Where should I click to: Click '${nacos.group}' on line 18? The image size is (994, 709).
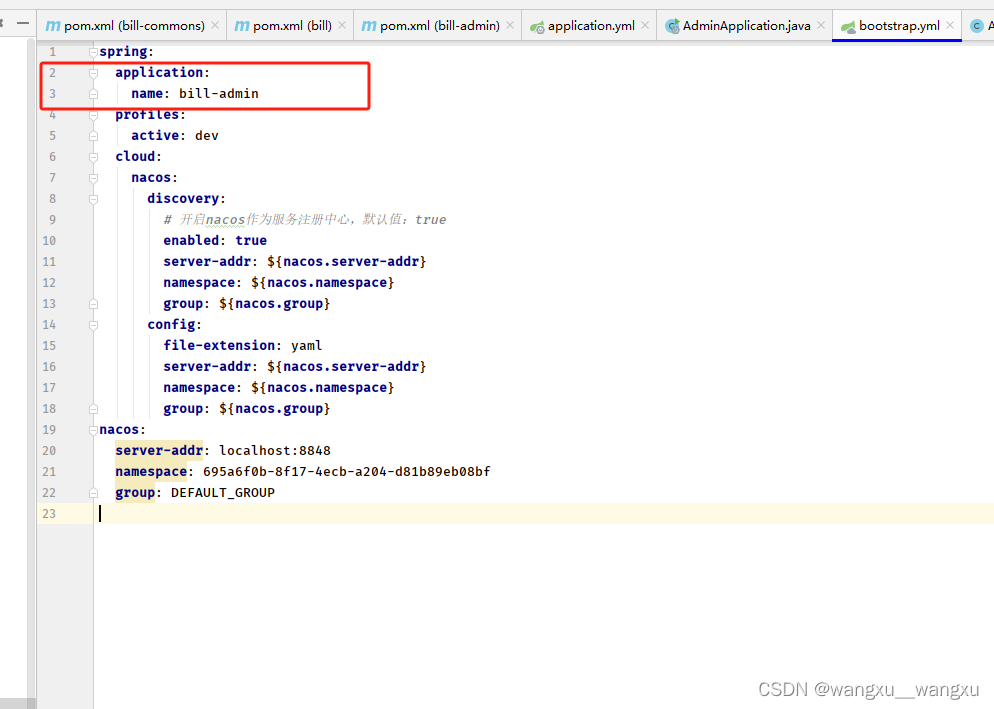[x=274, y=408]
